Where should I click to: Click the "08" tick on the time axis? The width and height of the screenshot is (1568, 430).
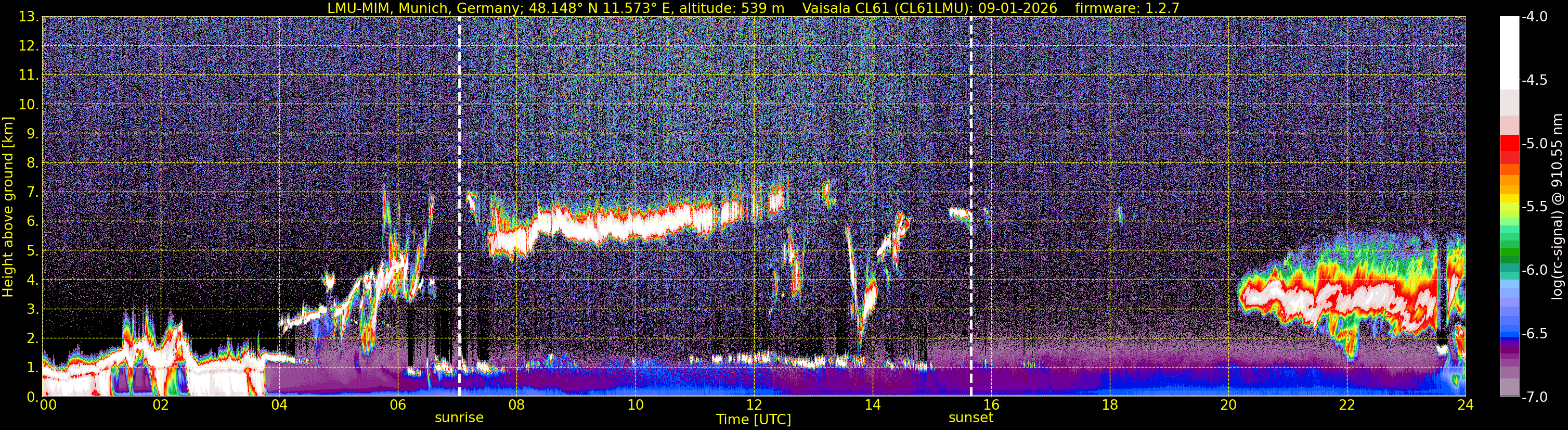[516, 404]
